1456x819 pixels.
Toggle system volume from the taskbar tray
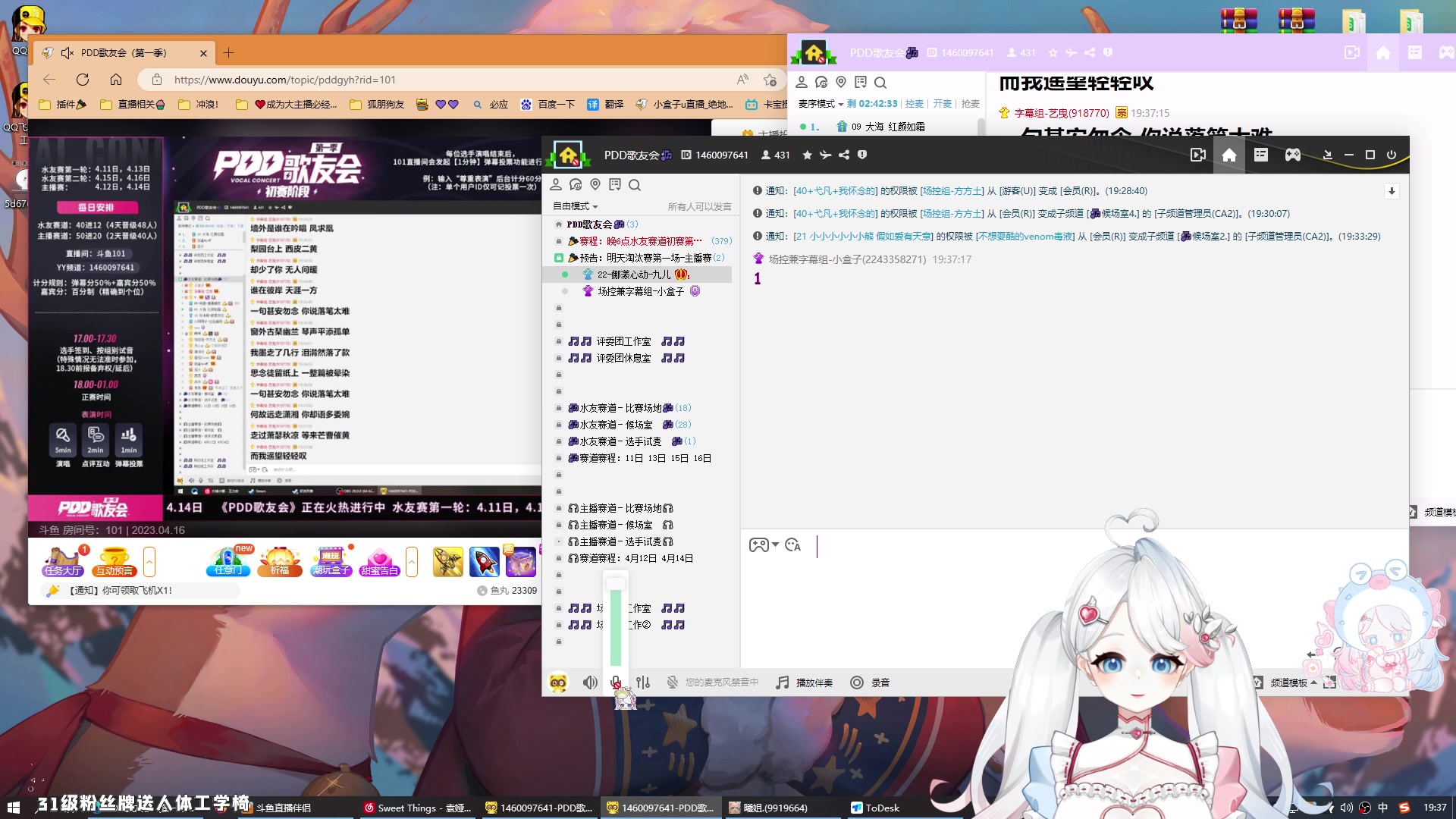click(1346, 808)
